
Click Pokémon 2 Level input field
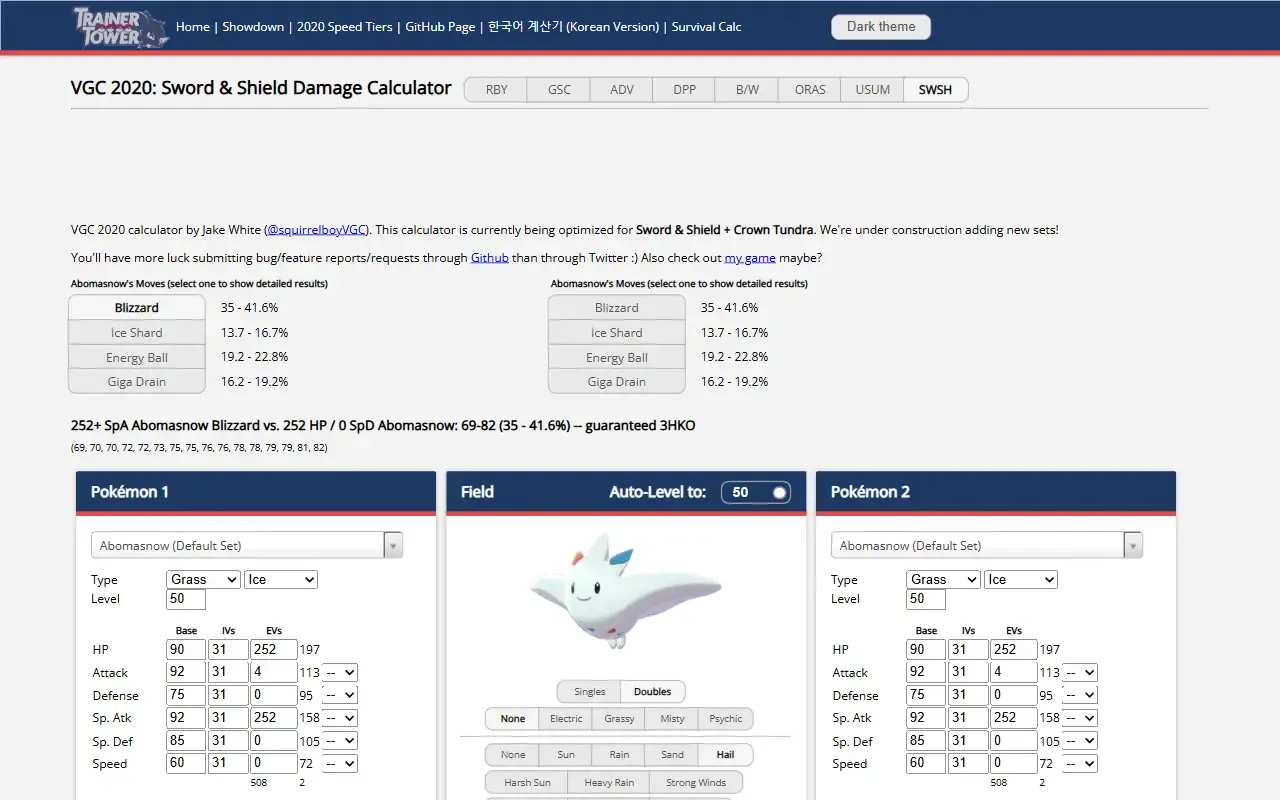point(926,599)
